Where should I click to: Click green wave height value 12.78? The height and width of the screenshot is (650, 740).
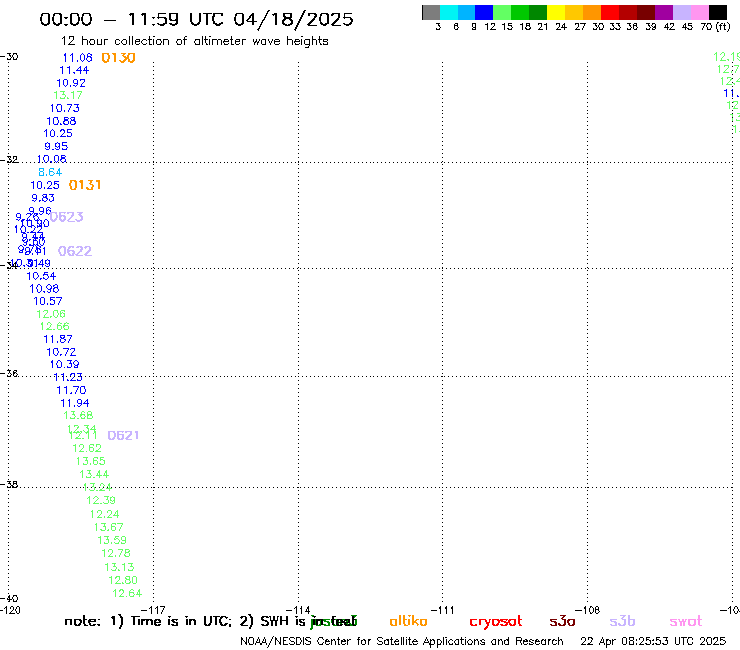[x=116, y=553]
